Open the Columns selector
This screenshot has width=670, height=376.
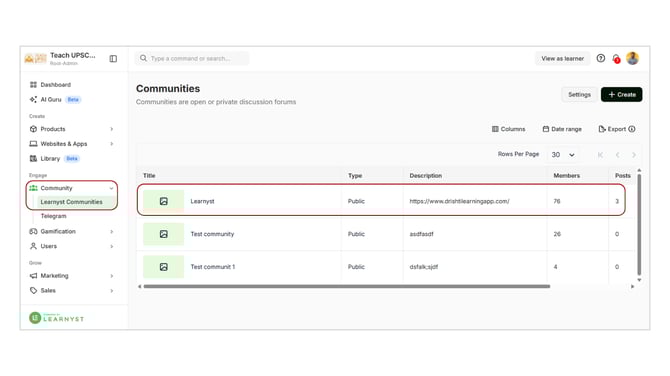tap(508, 129)
